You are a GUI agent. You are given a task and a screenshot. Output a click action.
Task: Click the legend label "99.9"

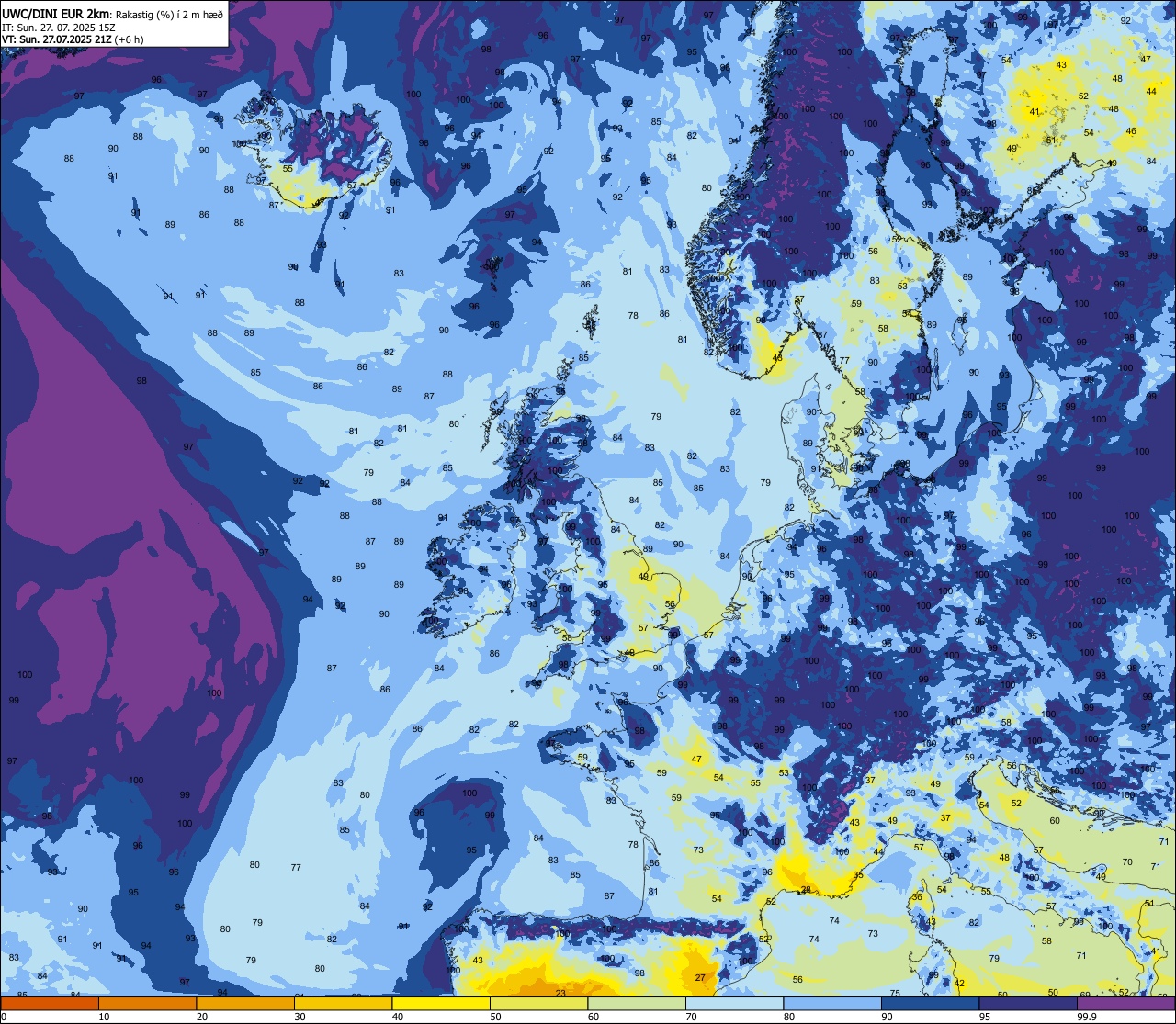(1087, 1017)
